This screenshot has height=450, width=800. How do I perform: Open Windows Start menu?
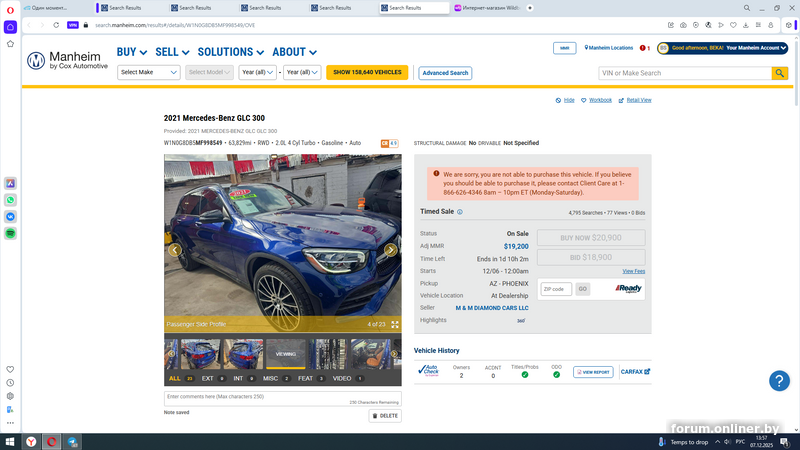(x=10, y=442)
